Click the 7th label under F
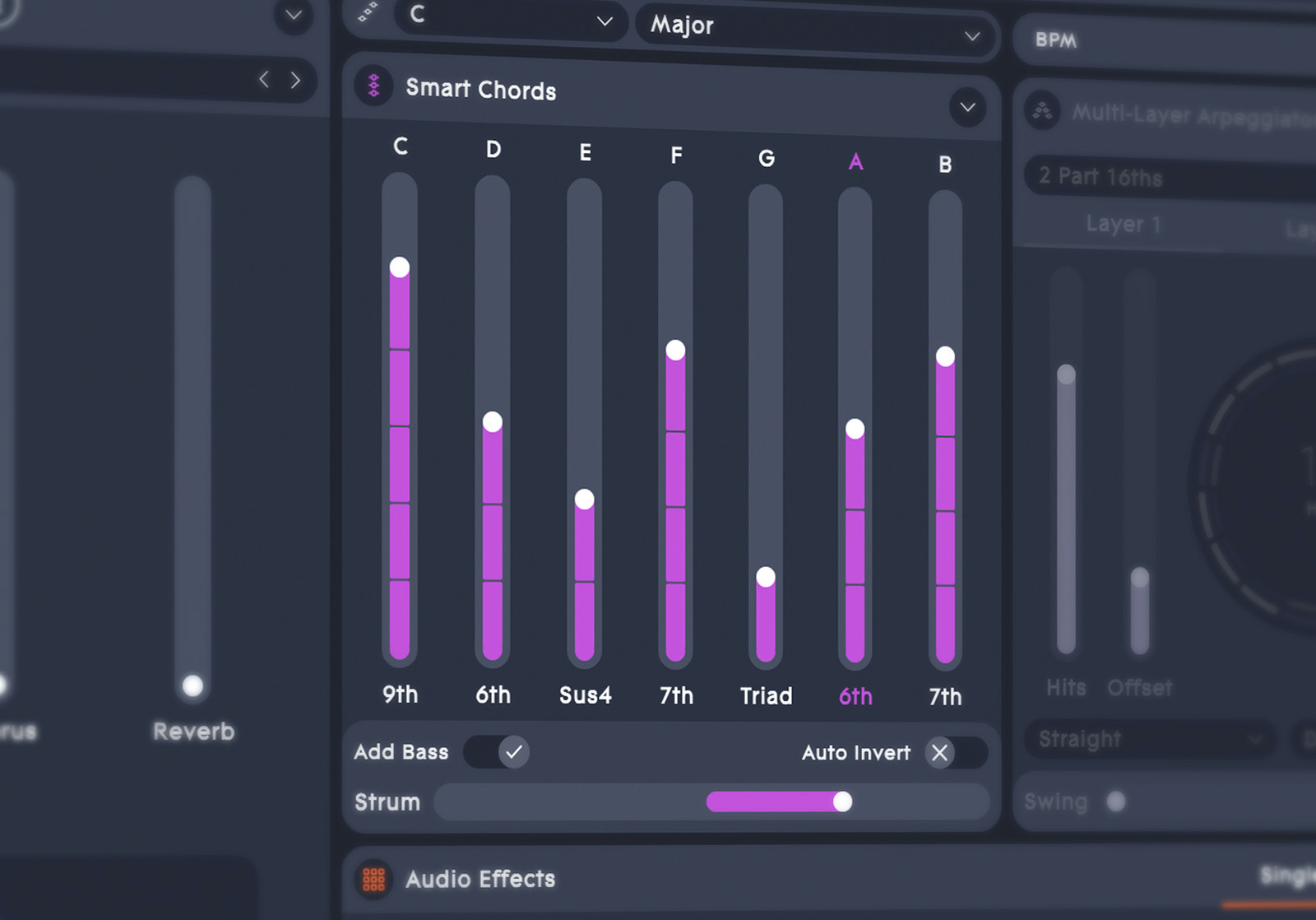The width and height of the screenshot is (1316, 920). (677, 696)
